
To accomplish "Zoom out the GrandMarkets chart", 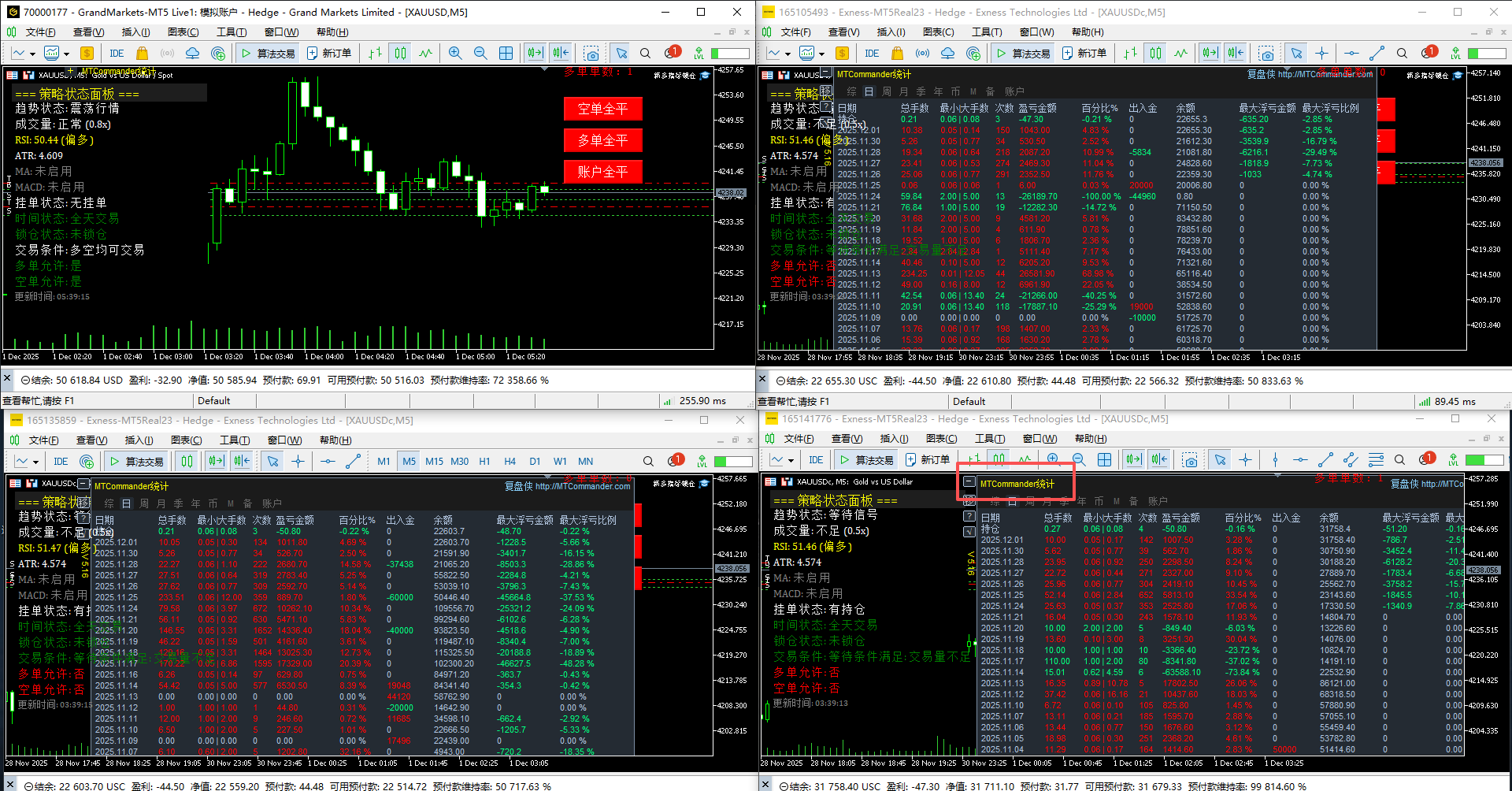I will pos(480,53).
